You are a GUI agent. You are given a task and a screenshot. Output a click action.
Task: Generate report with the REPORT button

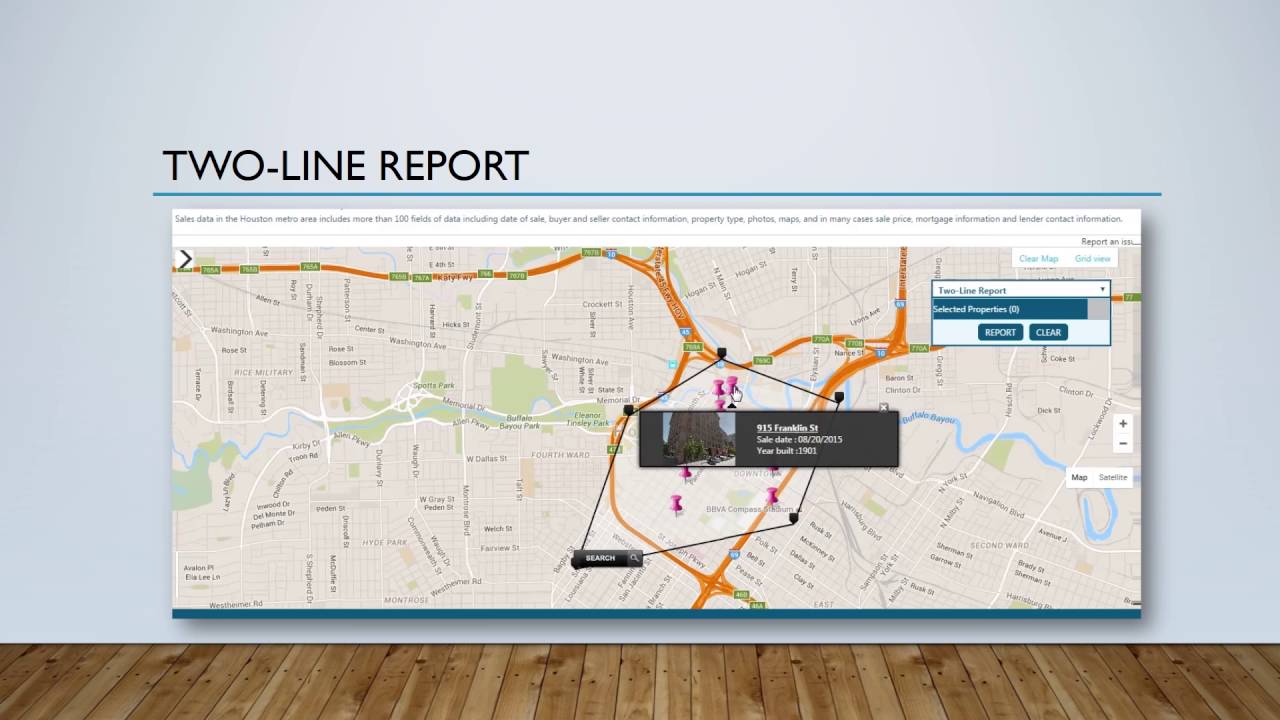[x=1000, y=333]
